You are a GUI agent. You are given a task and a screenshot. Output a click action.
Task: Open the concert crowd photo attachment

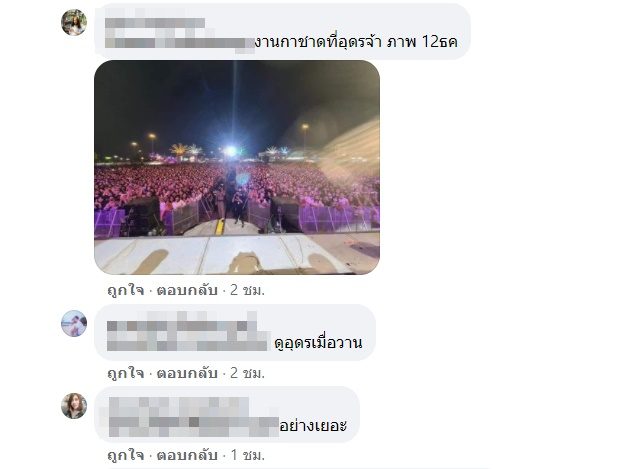[237, 167]
